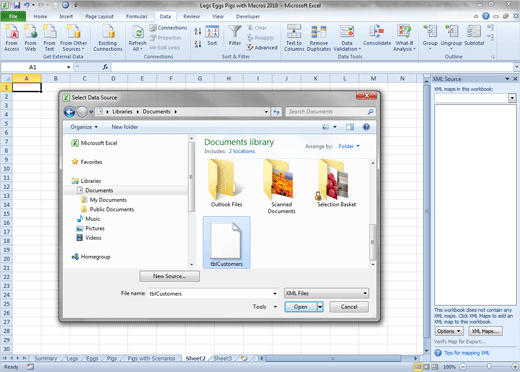Click the Cancel button
This screenshot has width=520, height=372.
coord(349,307)
